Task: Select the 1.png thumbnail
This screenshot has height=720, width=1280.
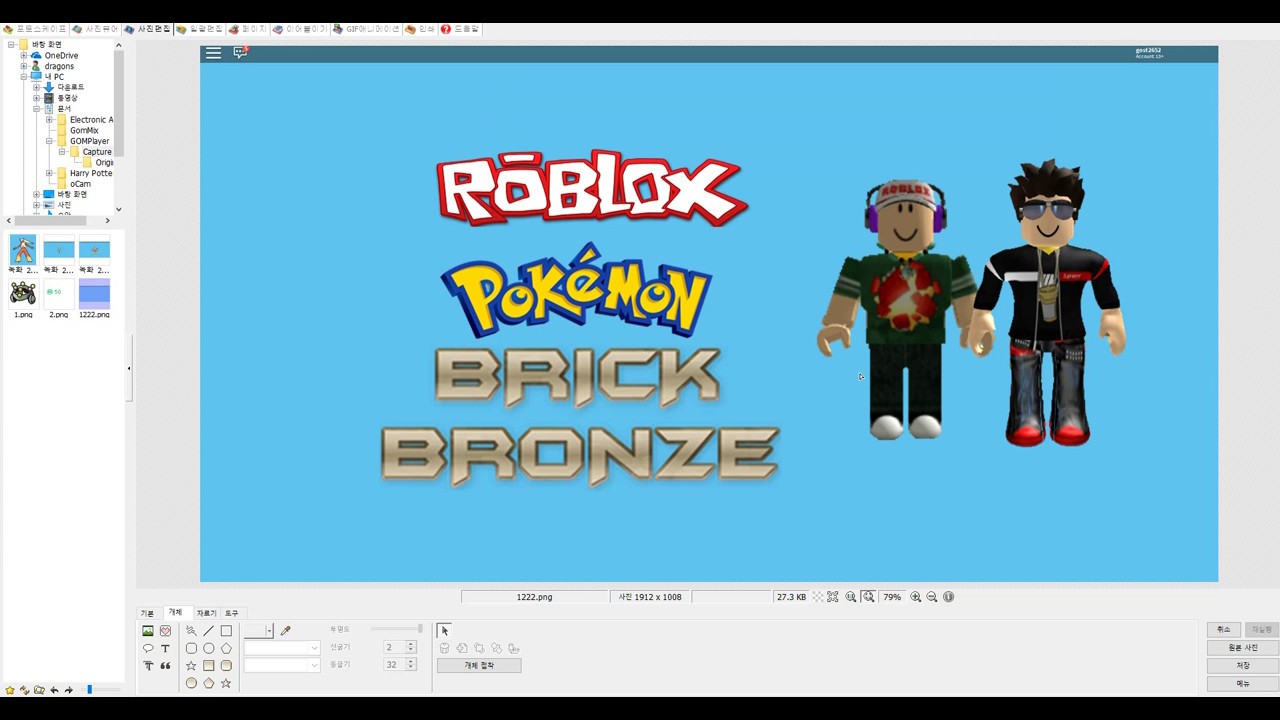Action: click(23, 299)
